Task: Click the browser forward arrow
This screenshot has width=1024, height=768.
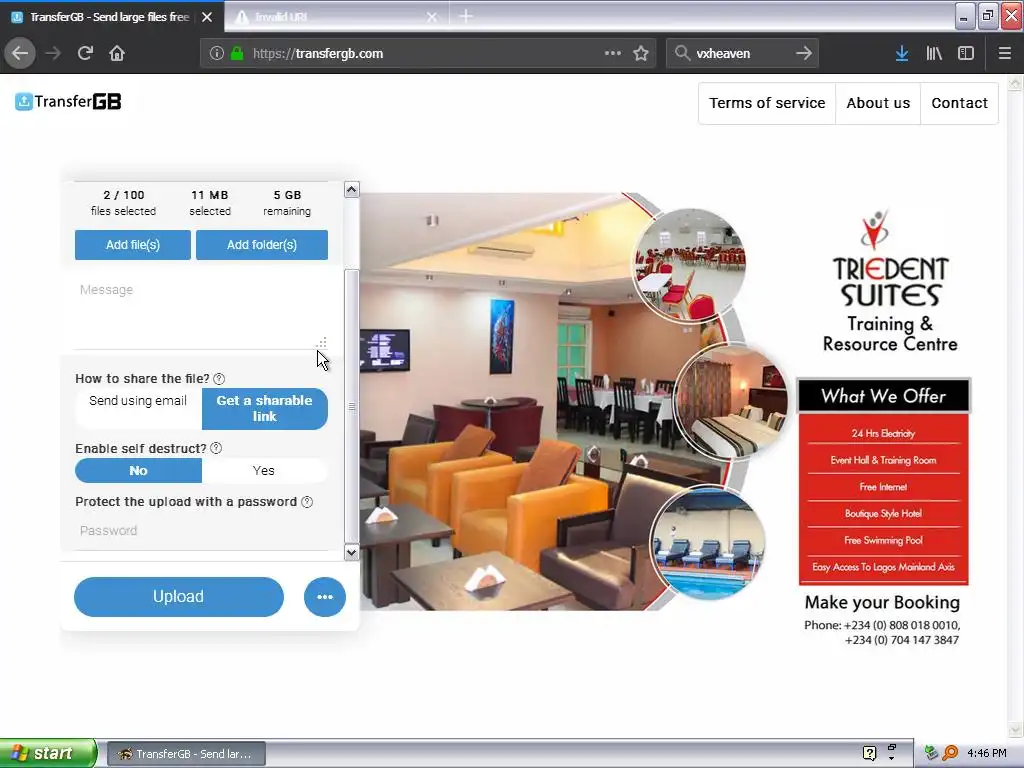Action: tap(53, 53)
